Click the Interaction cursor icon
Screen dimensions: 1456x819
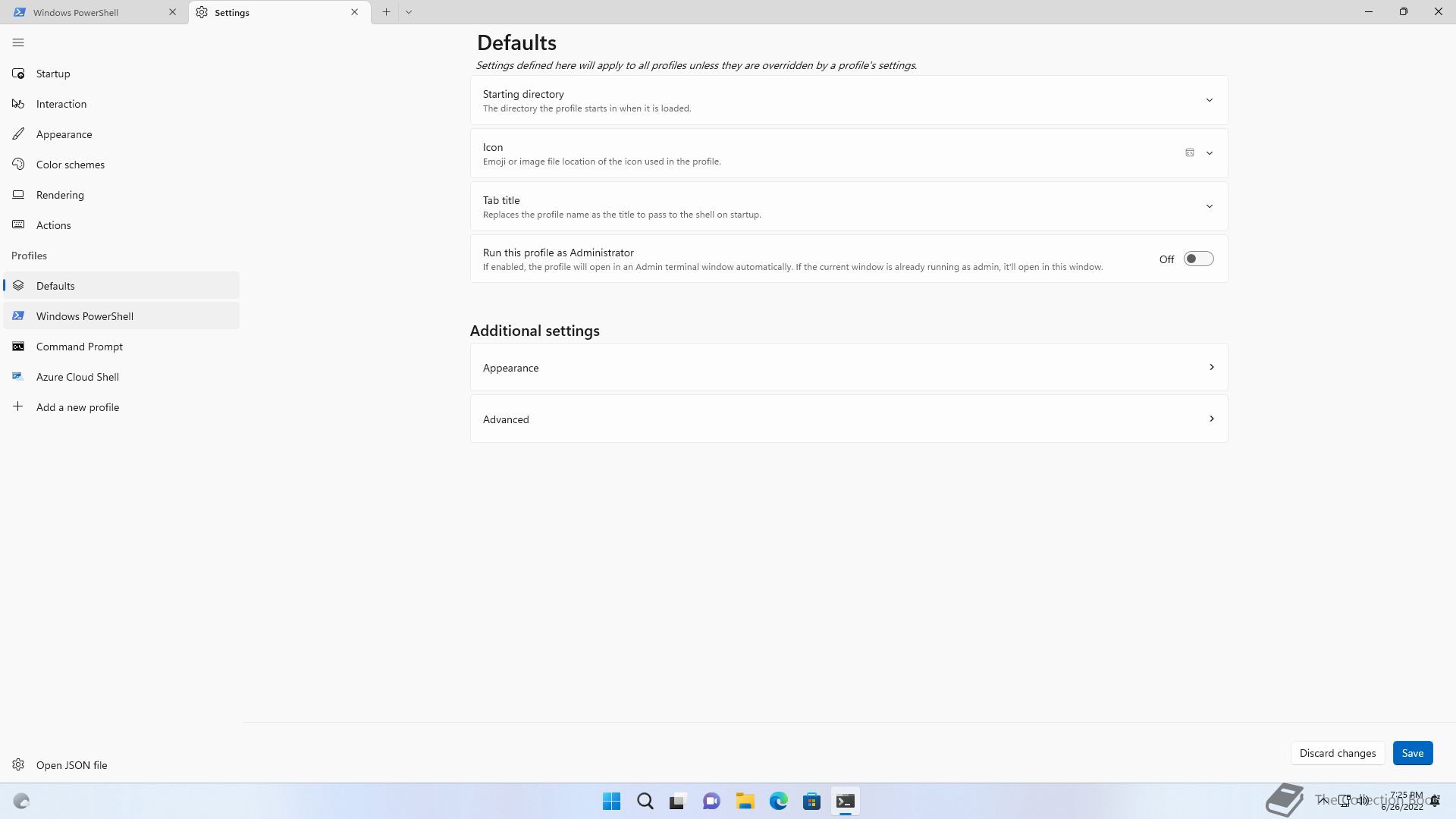tap(18, 104)
